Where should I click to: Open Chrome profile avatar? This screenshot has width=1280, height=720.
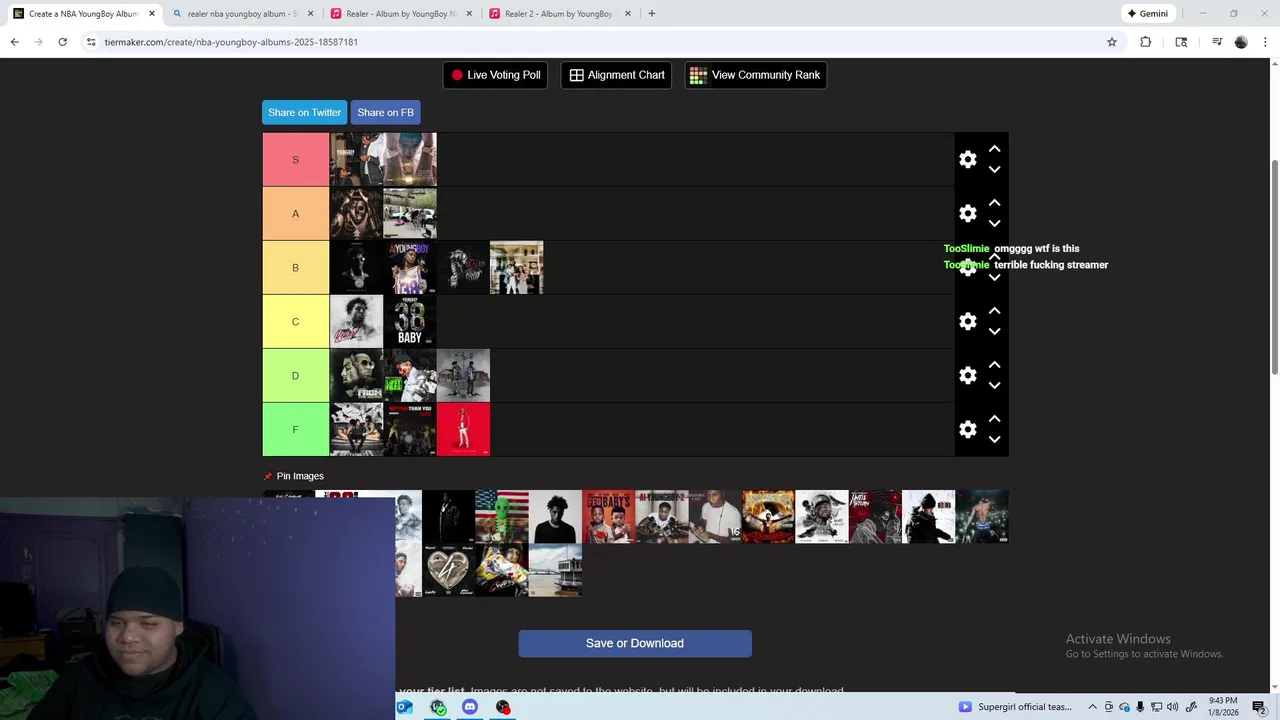click(1241, 42)
